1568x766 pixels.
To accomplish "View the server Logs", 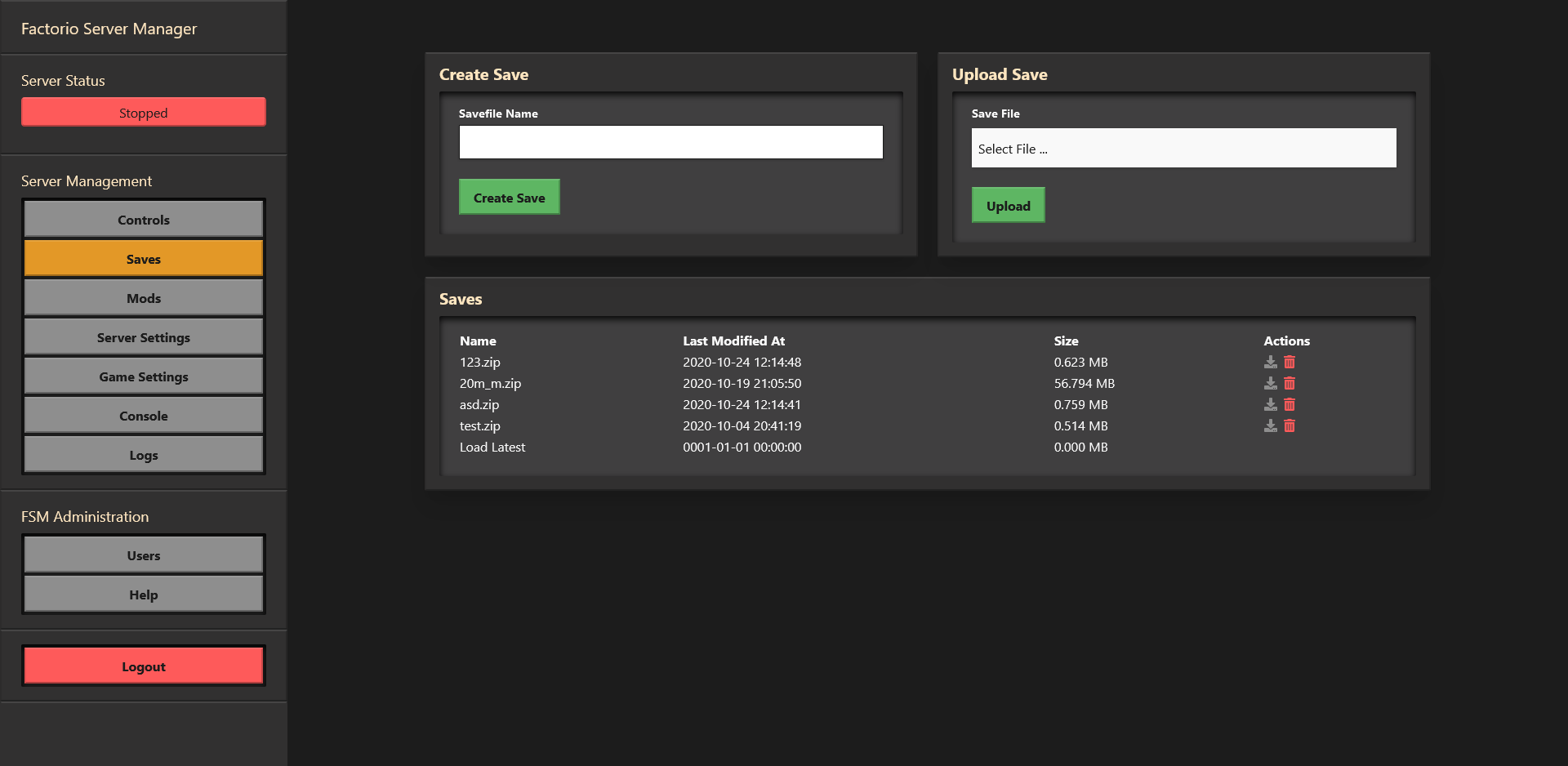I will pos(144,455).
